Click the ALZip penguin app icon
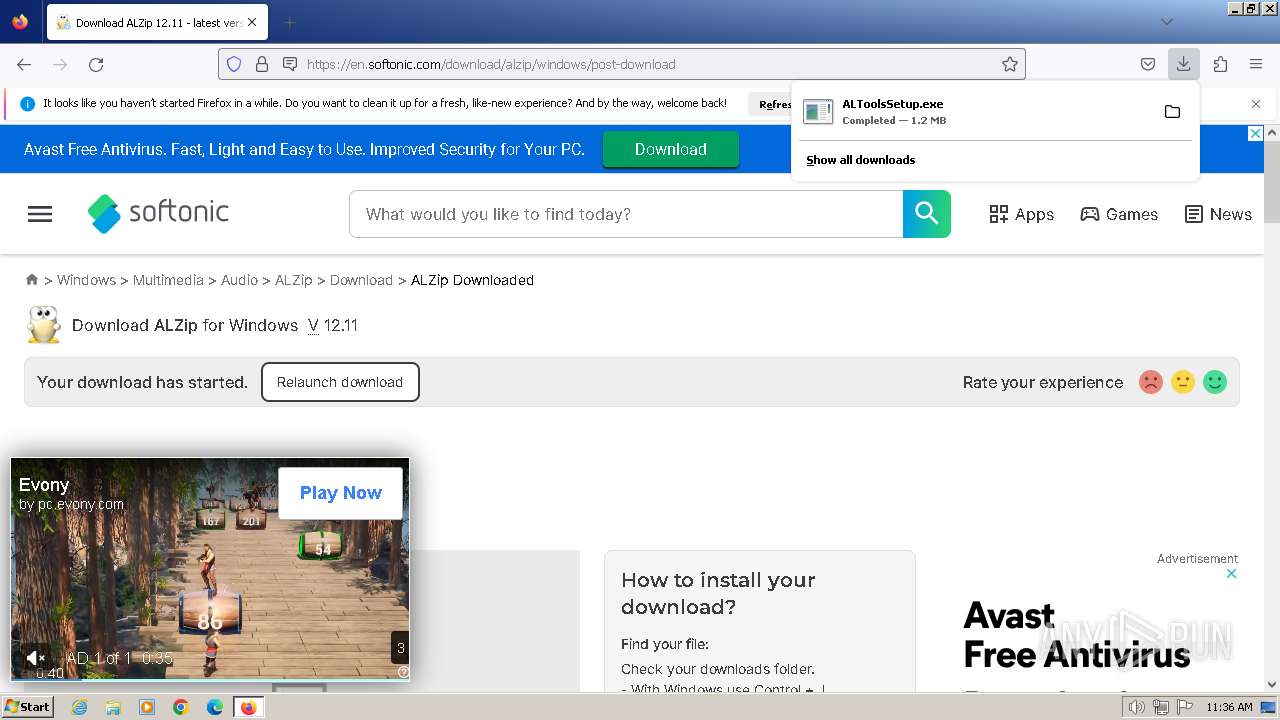This screenshot has height=720, width=1280. (43, 325)
